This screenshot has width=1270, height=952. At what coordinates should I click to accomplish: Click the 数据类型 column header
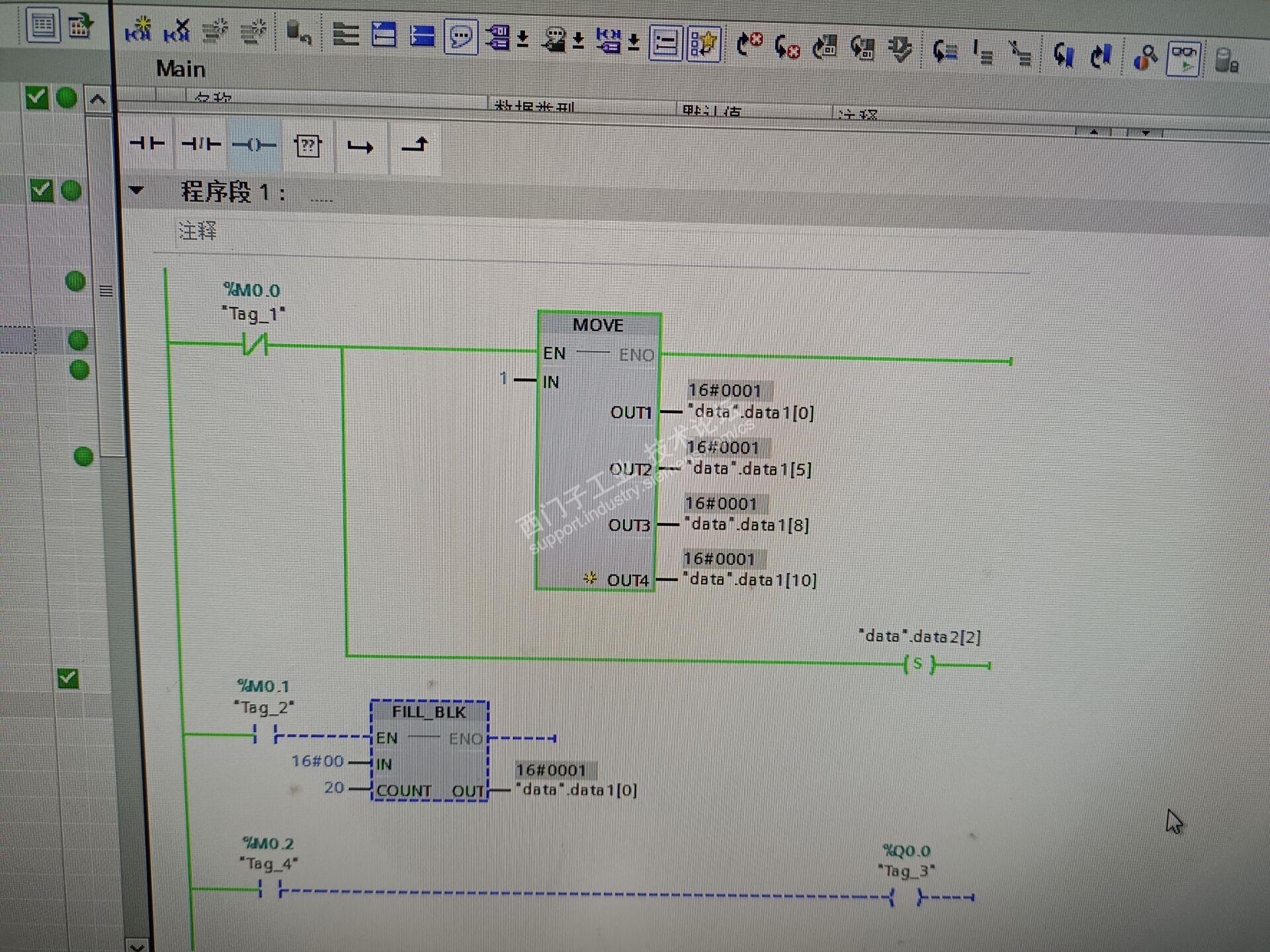click(534, 107)
